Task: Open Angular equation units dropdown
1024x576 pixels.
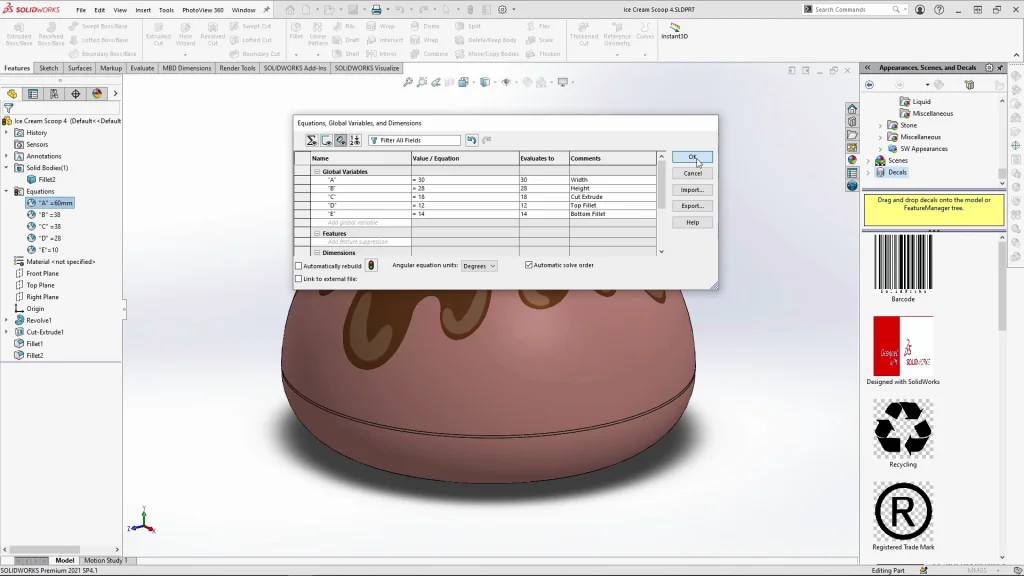Action: coord(479,266)
